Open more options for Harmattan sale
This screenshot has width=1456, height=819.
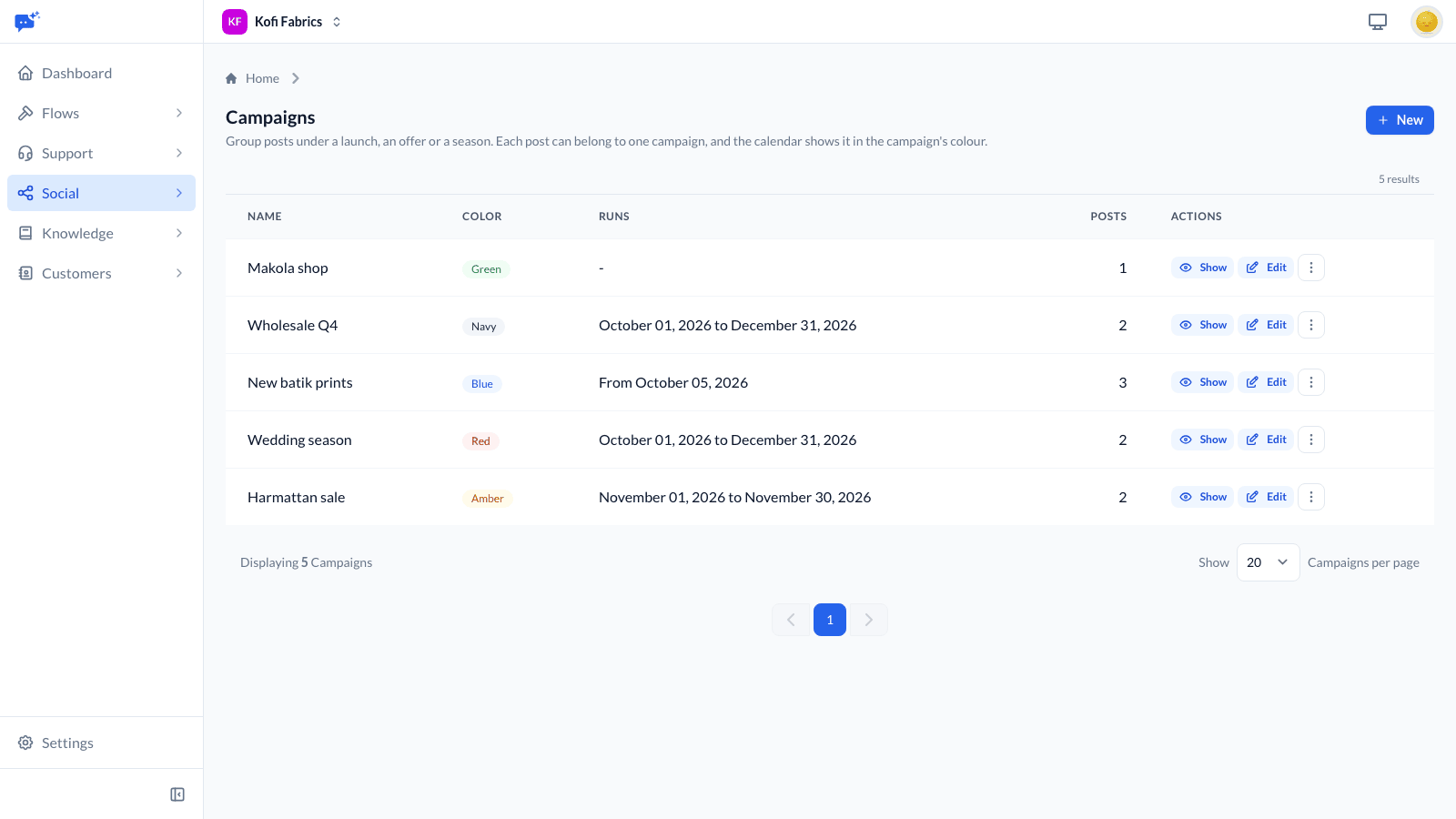[1311, 497]
